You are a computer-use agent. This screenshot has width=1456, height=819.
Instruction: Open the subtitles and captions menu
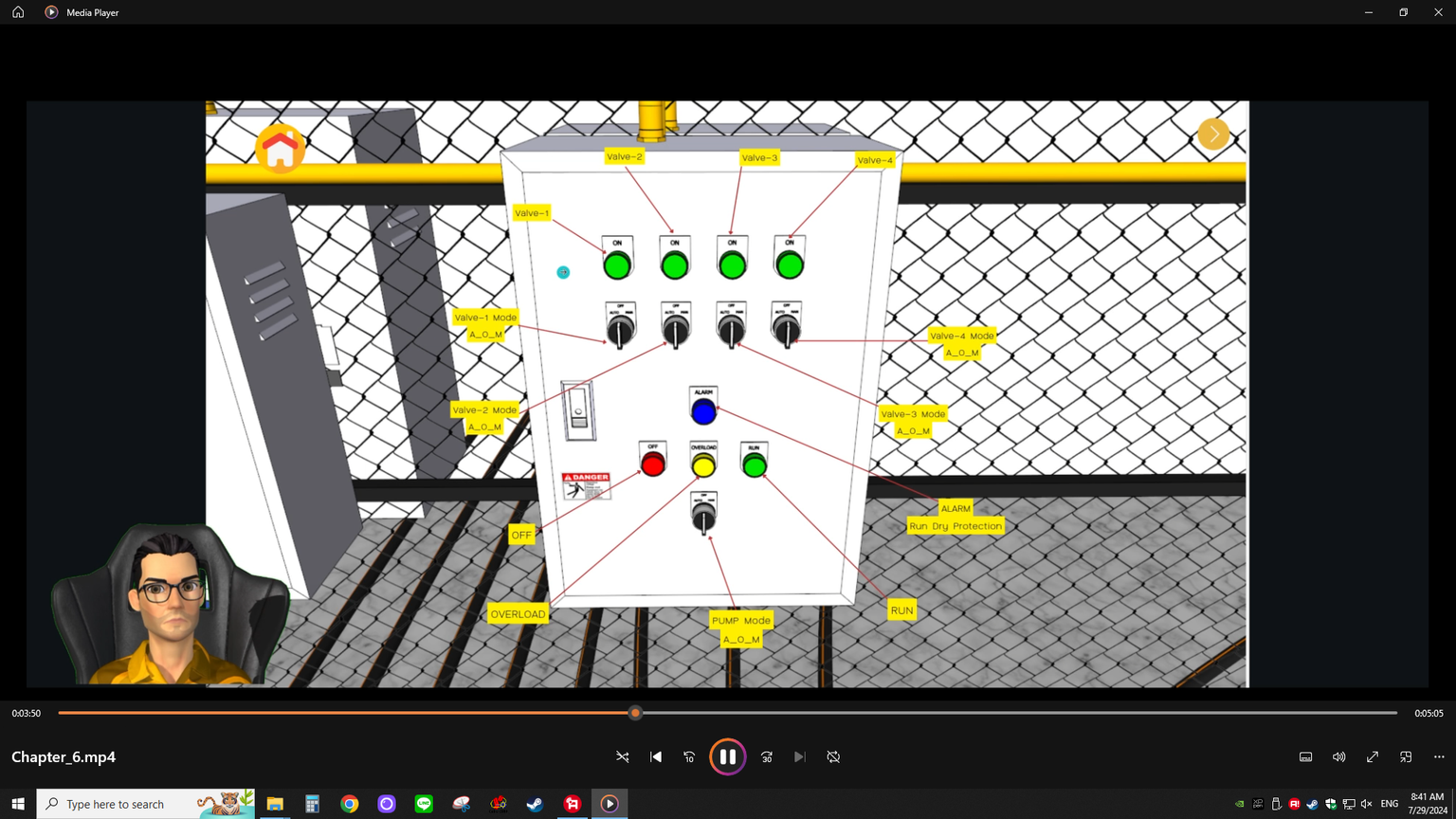pos(1305,756)
